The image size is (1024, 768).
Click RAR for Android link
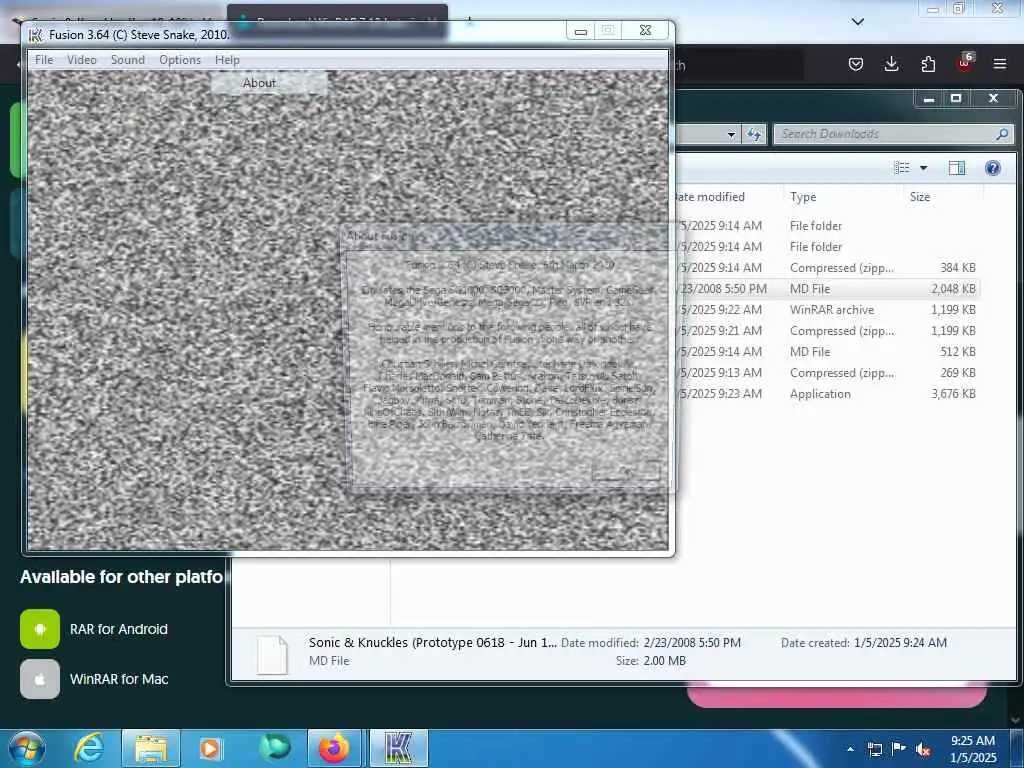[119, 629]
